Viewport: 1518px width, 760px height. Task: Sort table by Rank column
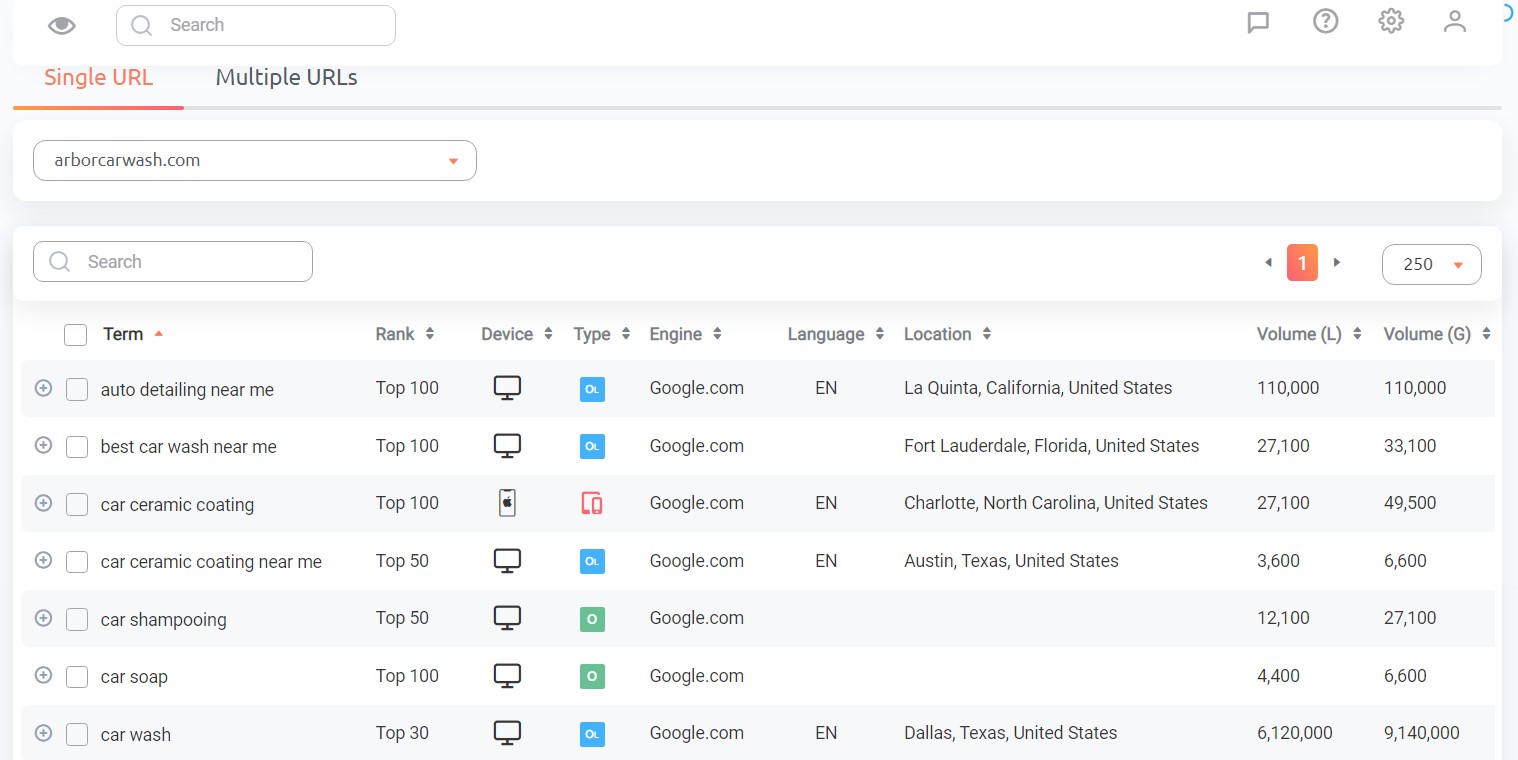click(405, 334)
